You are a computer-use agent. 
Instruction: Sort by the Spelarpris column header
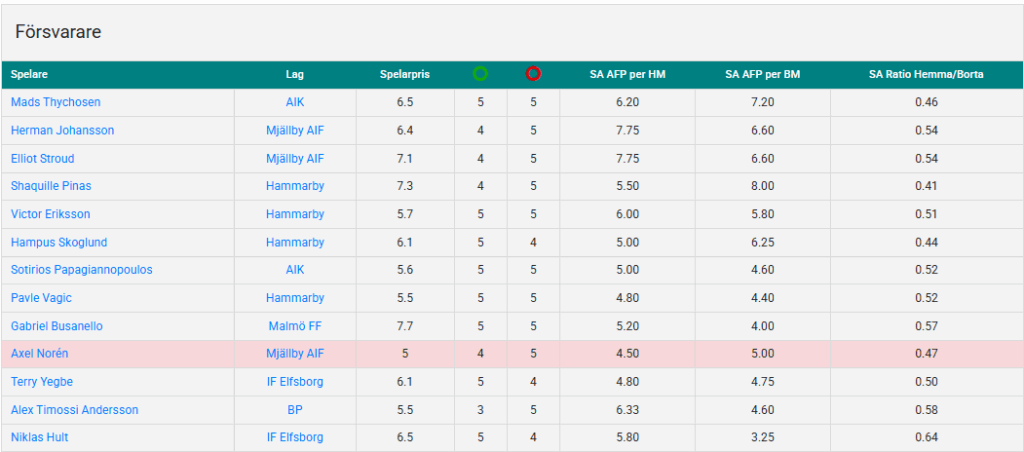pos(405,74)
